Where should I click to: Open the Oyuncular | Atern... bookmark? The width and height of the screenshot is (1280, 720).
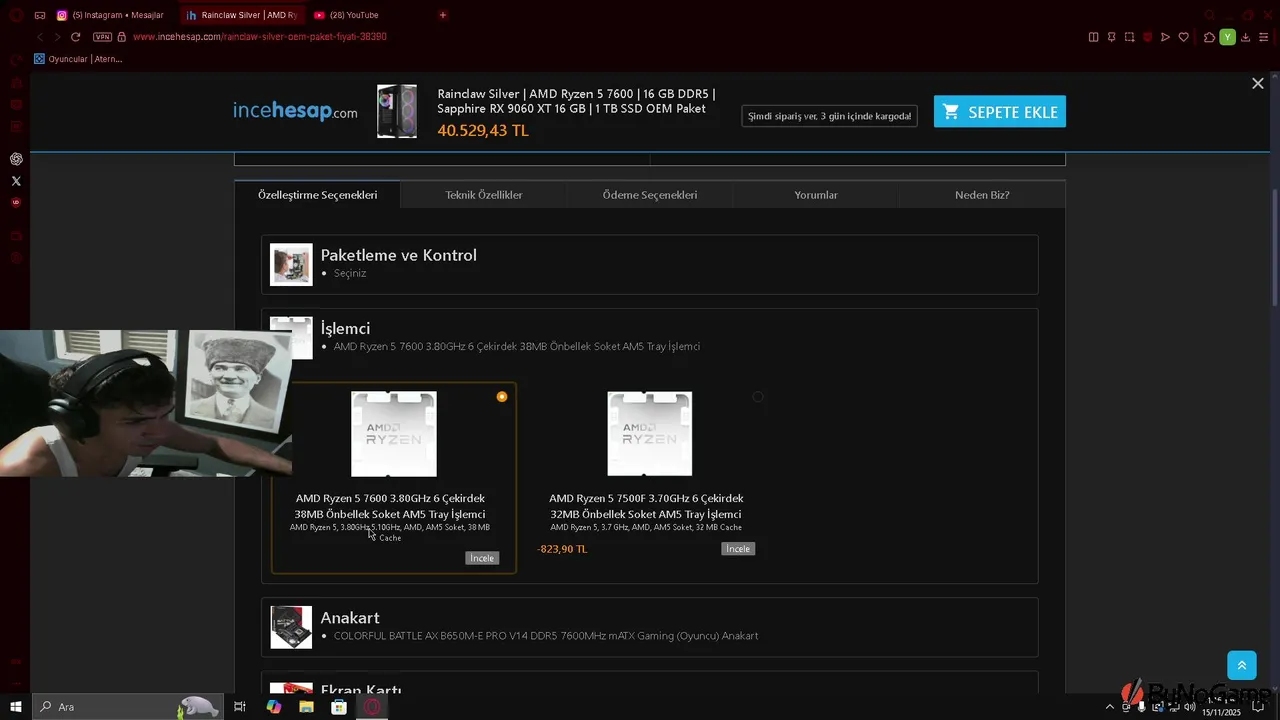tap(78, 59)
